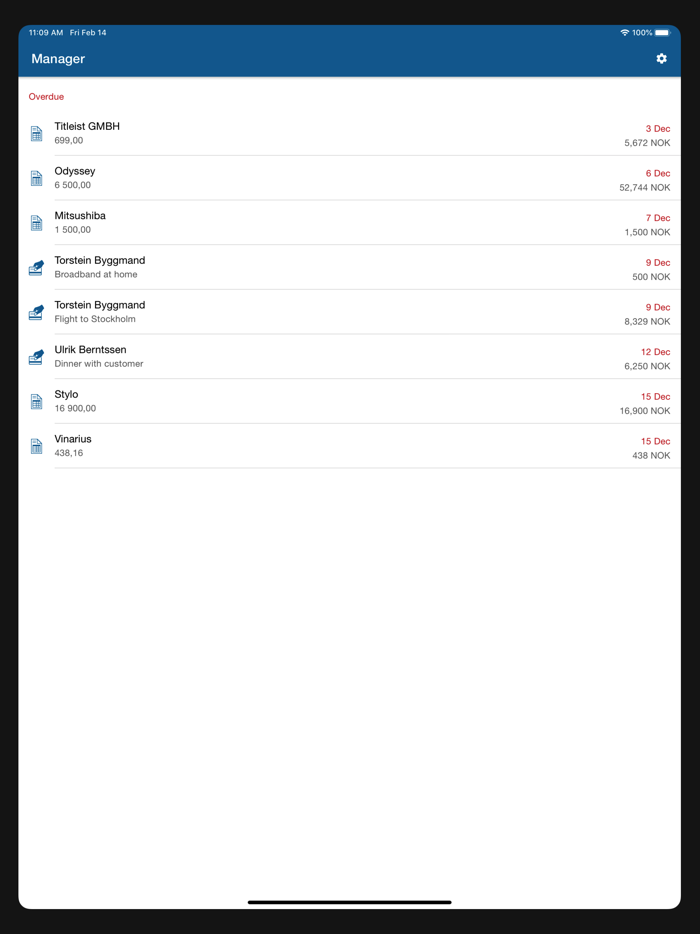Open the Settings gear in the toolbar
This screenshot has height=934, width=700.
coord(661,58)
